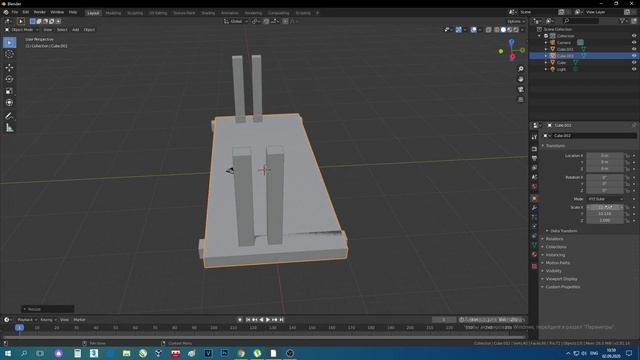
Task: Click the Rotation X value field
Action: [x=605, y=177]
